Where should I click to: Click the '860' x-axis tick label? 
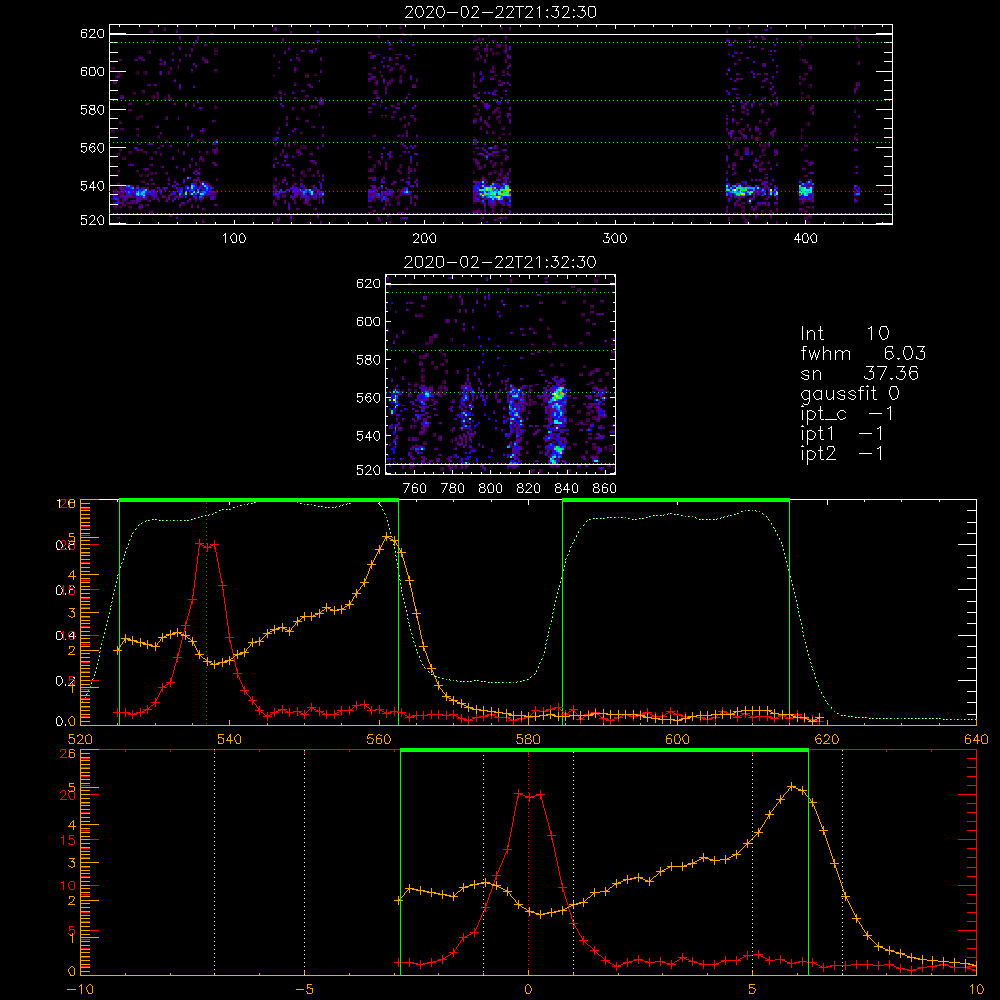coord(605,489)
